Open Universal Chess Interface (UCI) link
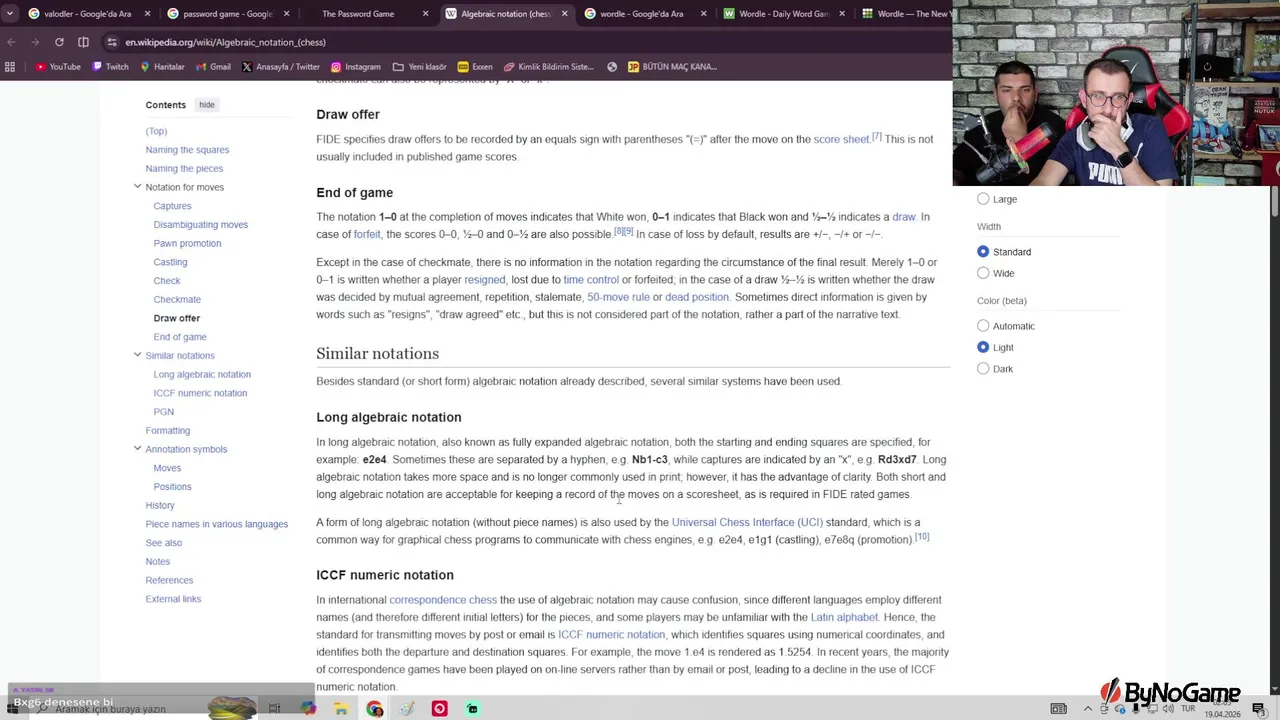 point(747,522)
